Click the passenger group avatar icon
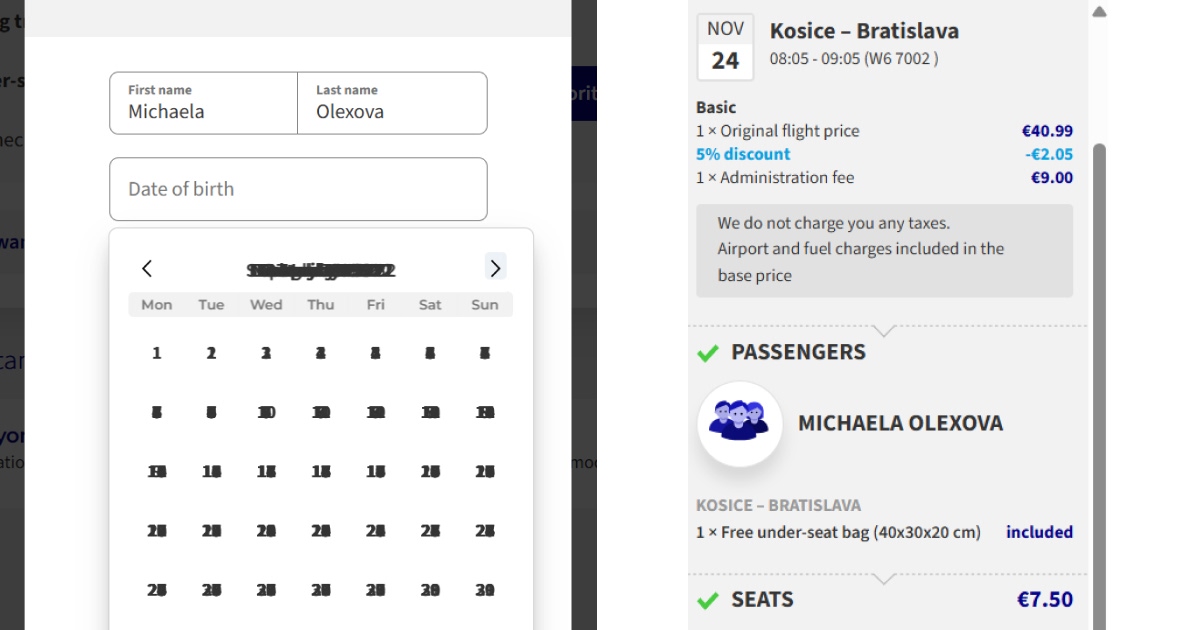 pyautogui.click(x=739, y=423)
